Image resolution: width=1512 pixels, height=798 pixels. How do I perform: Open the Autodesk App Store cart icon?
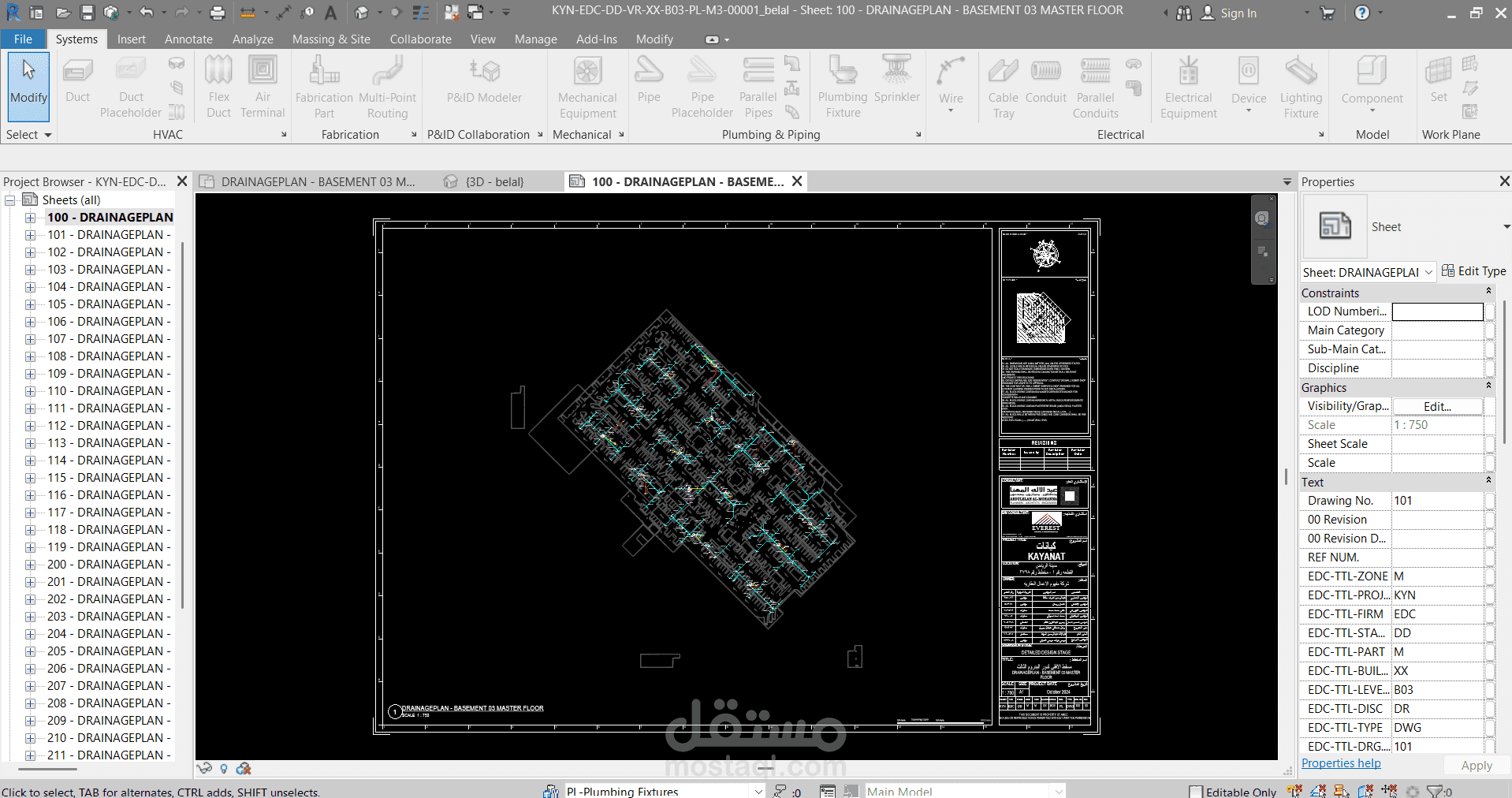(x=1328, y=13)
